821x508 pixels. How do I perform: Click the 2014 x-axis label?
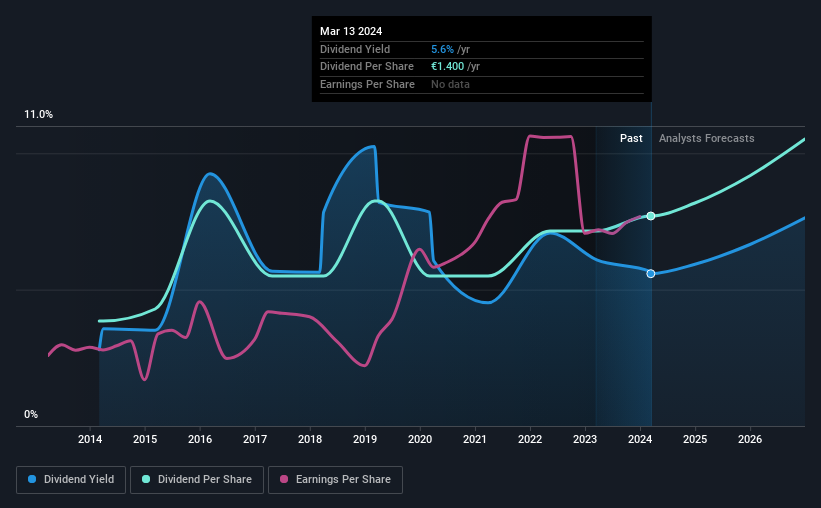coord(90,439)
